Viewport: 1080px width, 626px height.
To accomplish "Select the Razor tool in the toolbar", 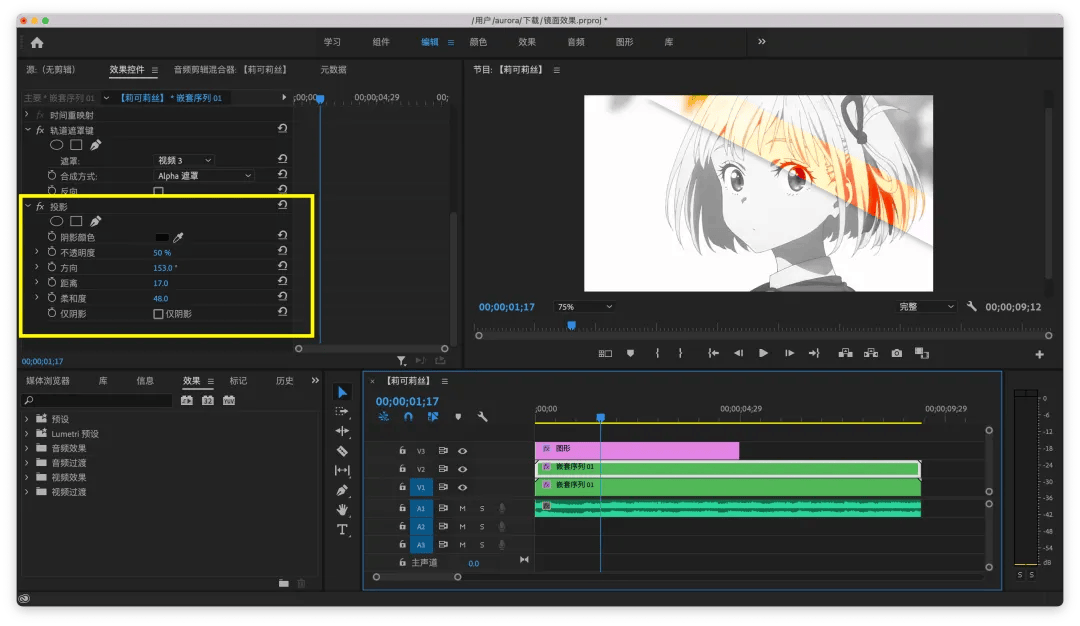I will pyautogui.click(x=342, y=451).
